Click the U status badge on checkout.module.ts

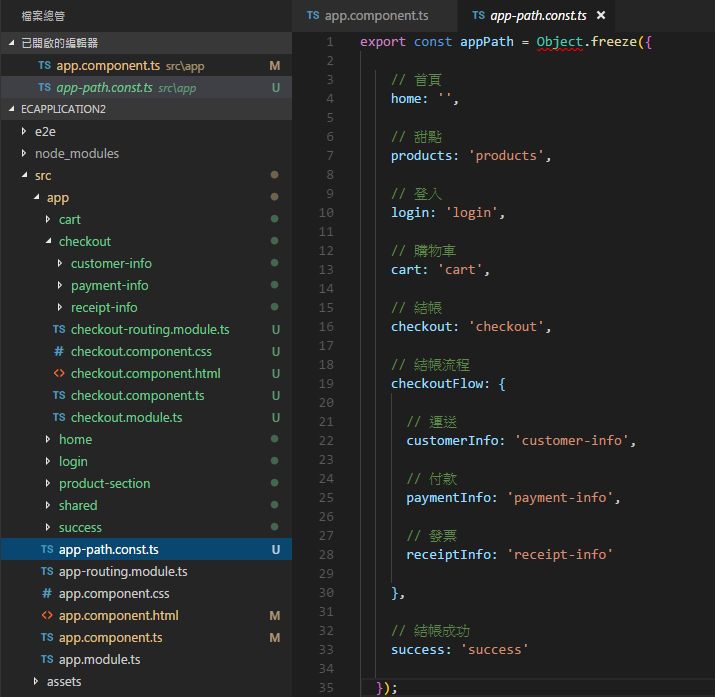(276, 417)
